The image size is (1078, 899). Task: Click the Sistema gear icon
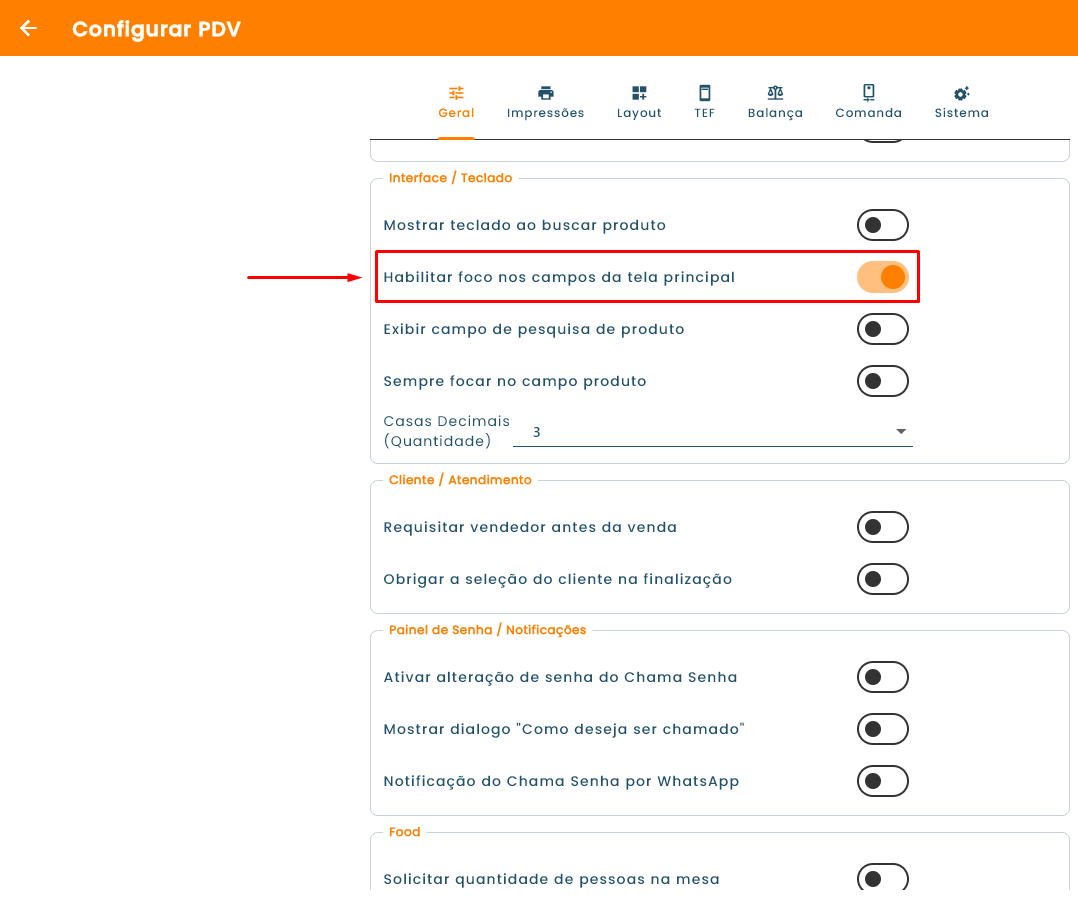[962, 93]
